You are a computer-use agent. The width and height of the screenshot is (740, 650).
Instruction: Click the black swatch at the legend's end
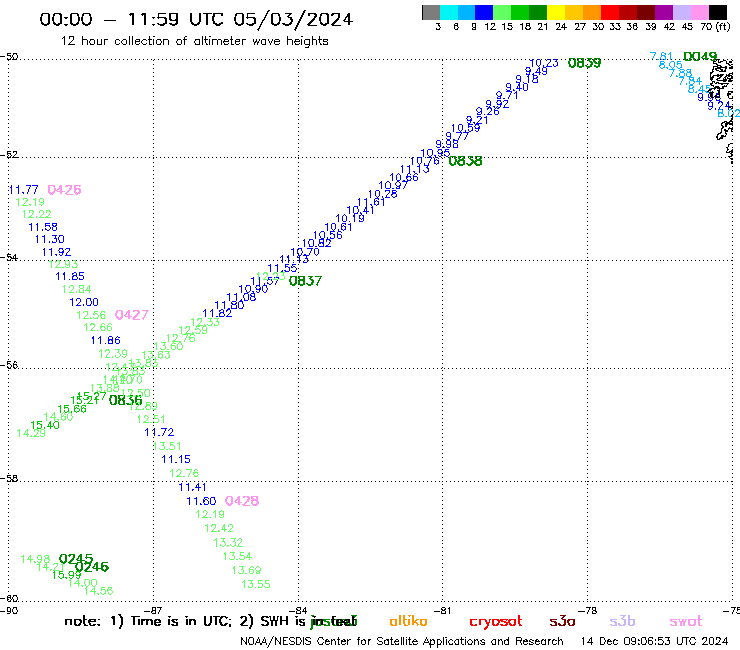point(717,12)
